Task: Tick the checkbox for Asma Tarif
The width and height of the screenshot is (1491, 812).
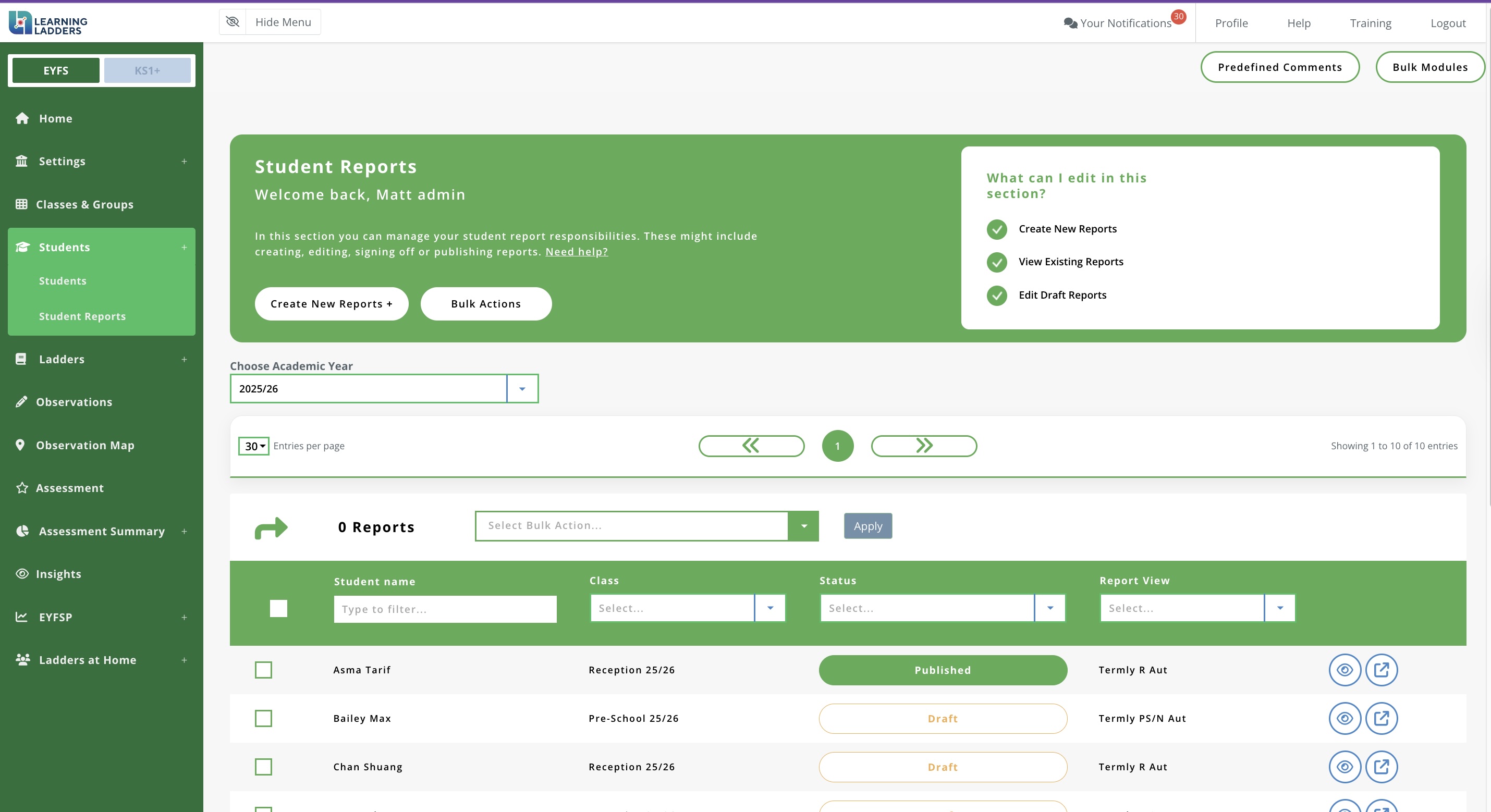Action: (263, 670)
